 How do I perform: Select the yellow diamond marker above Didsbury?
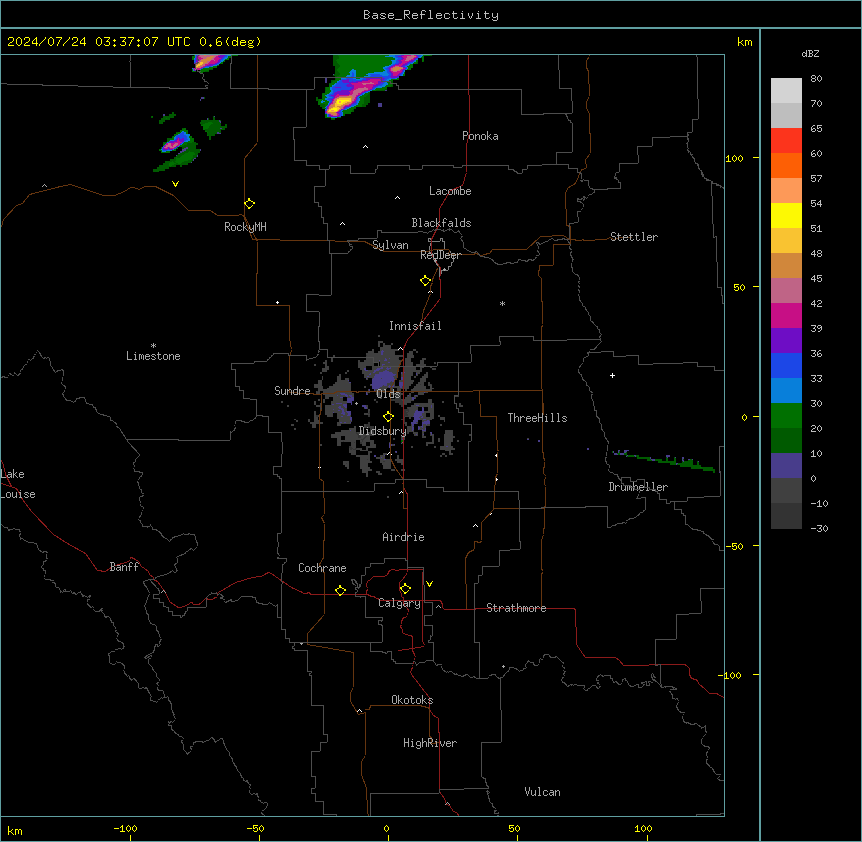[388, 416]
